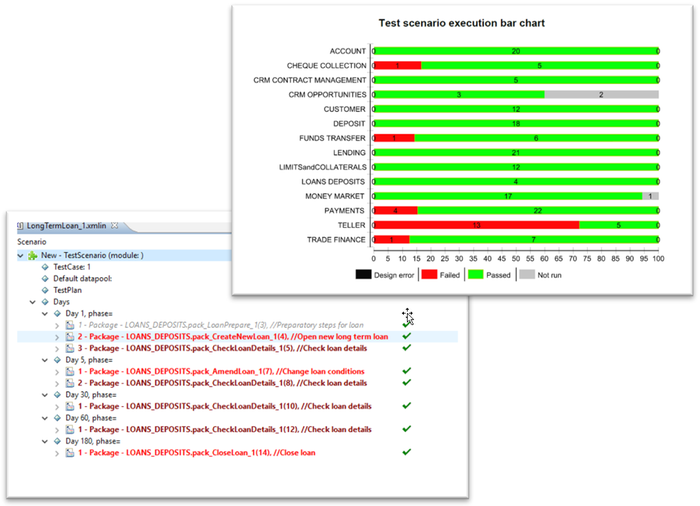Click the TestCase: 1 diamond icon
Image resolution: width=700 pixels, height=506 pixels.
44,267
